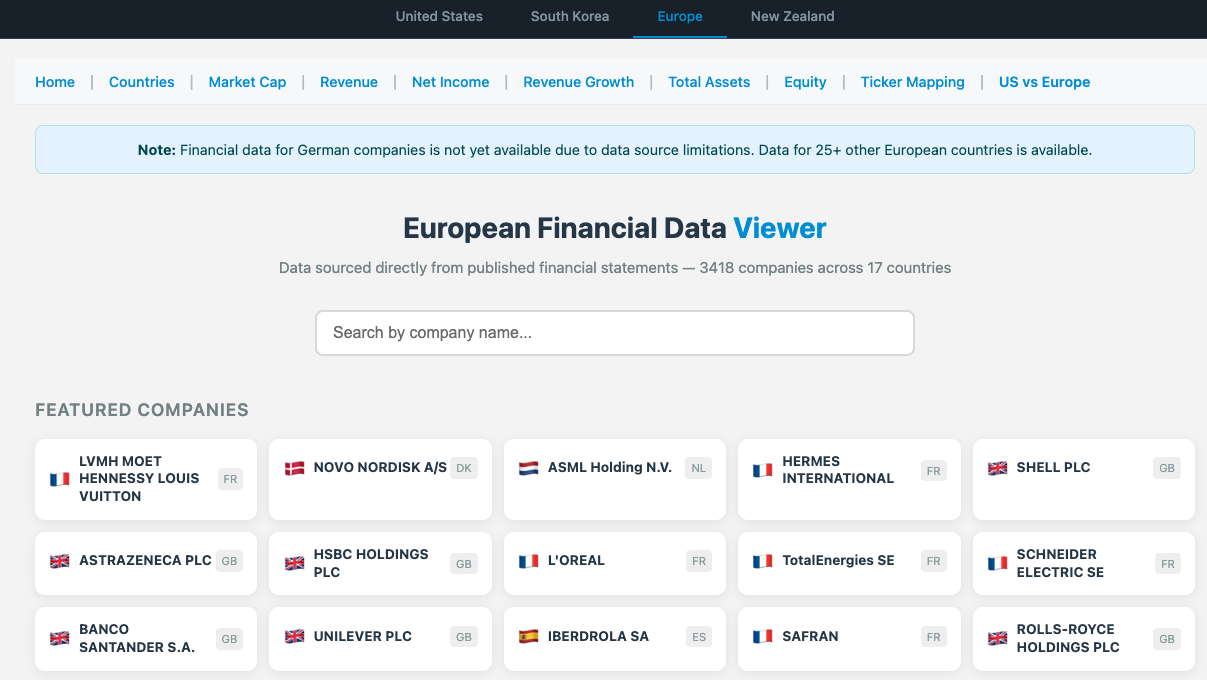Open the Net Income page
1207x680 pixels.
pyautogui.click(x=451, y=82)
